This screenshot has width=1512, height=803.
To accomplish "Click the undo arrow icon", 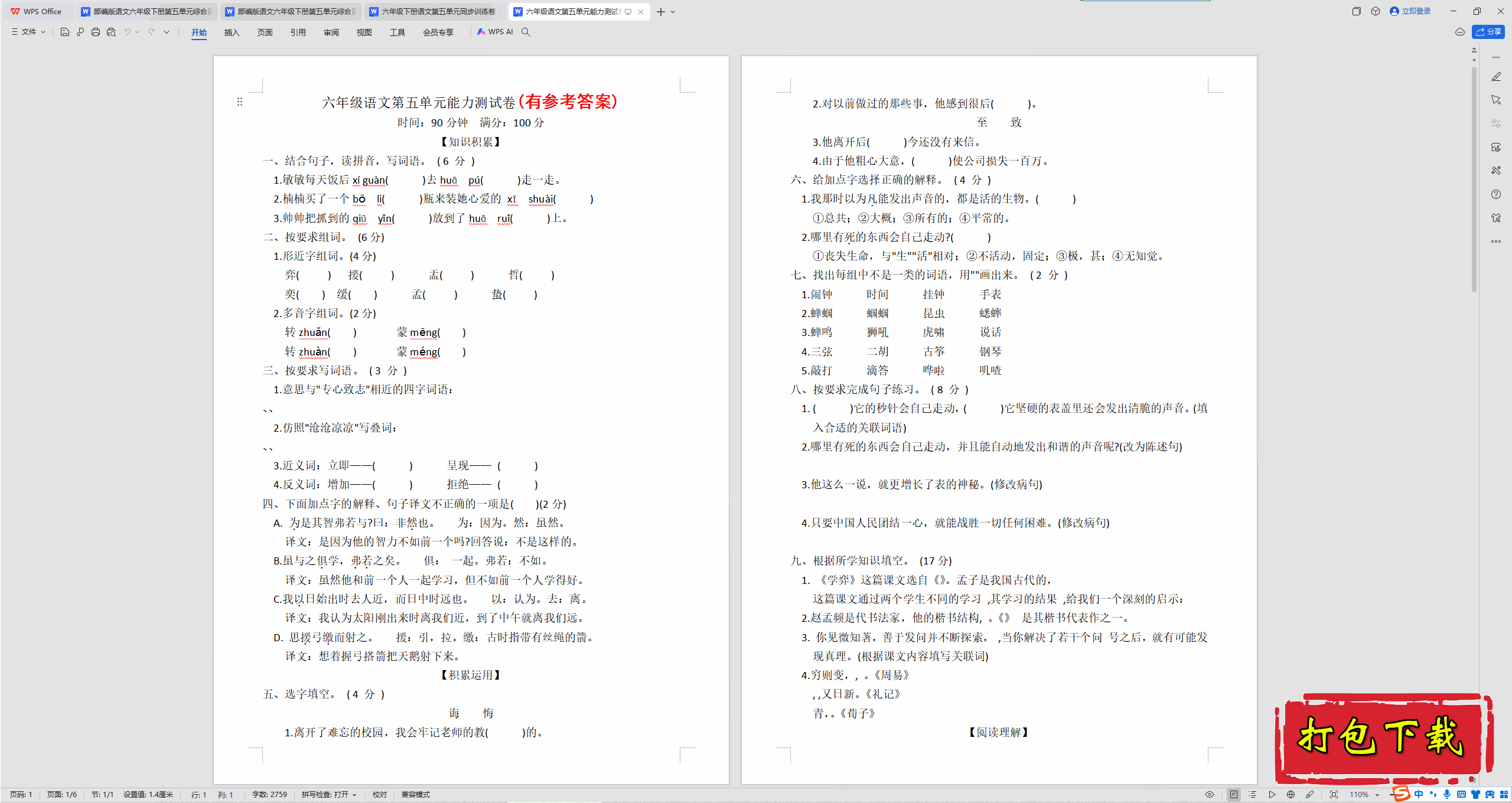I will (127, 32).
